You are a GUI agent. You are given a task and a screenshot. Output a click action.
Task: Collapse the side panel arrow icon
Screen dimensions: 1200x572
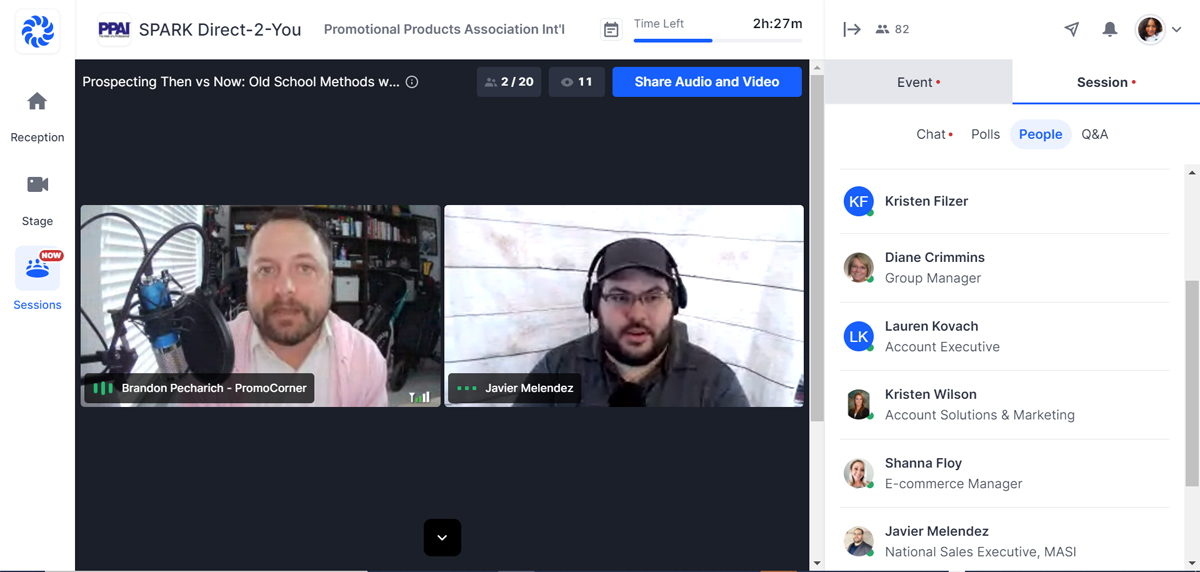(x=851, y=30)
